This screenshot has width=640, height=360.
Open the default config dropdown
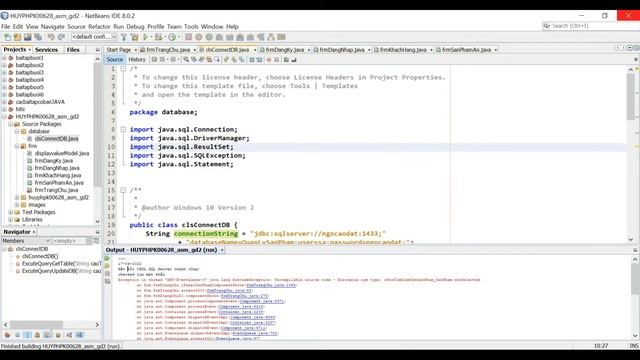(x=94, y=37)
